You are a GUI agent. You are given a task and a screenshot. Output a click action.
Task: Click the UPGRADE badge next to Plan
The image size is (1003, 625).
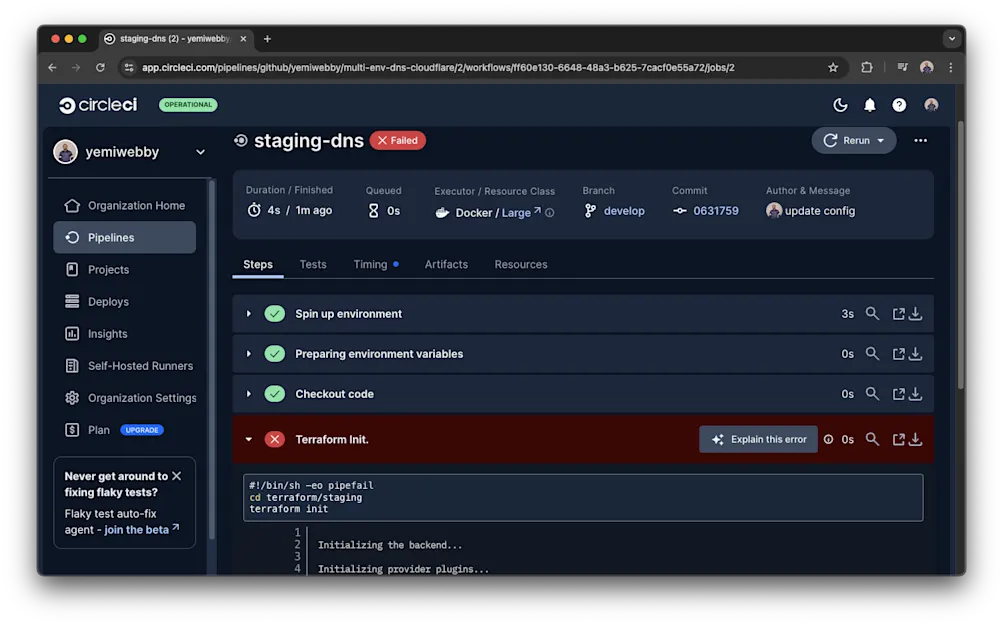[141, 429]
